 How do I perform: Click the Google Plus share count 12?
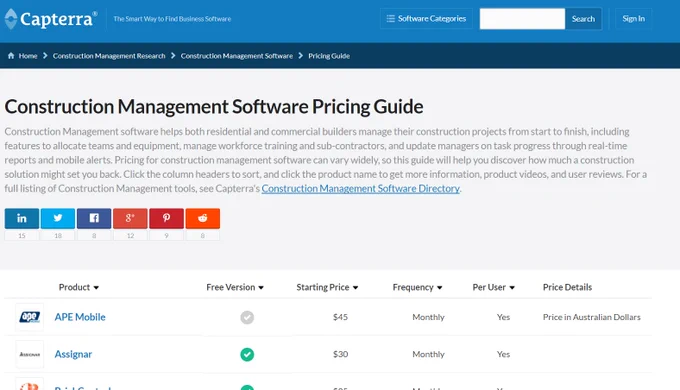pyautogui.click(x=130, y=236)
